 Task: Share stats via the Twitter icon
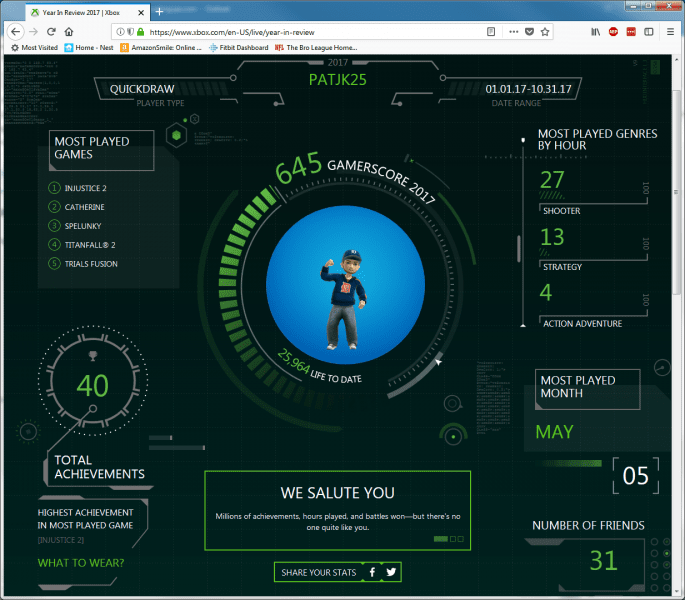click(391, 572)
